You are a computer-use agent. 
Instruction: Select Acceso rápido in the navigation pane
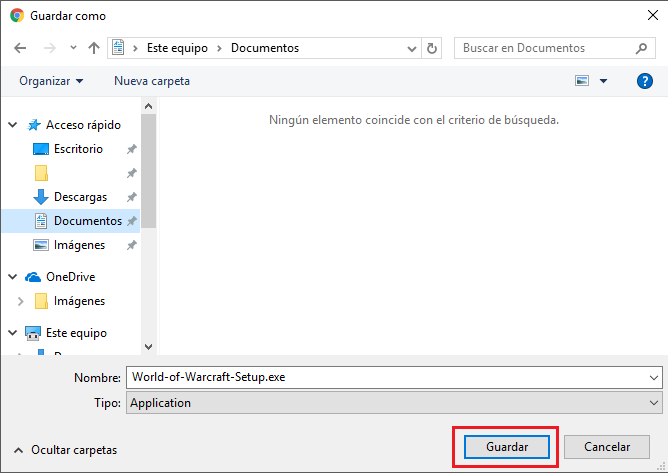(x=84, y=125)
